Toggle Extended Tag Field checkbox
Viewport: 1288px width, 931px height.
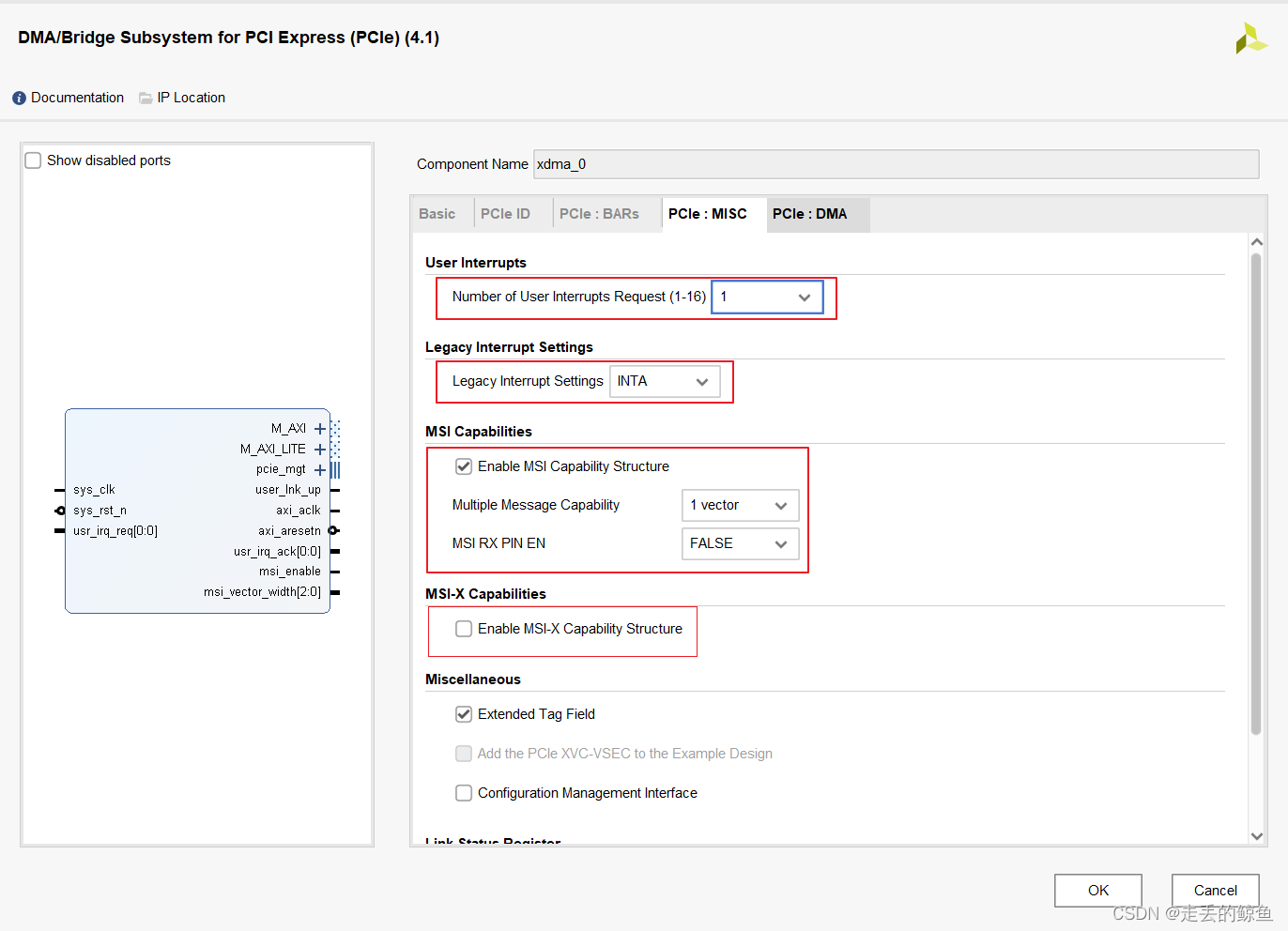tap(464, 714)
